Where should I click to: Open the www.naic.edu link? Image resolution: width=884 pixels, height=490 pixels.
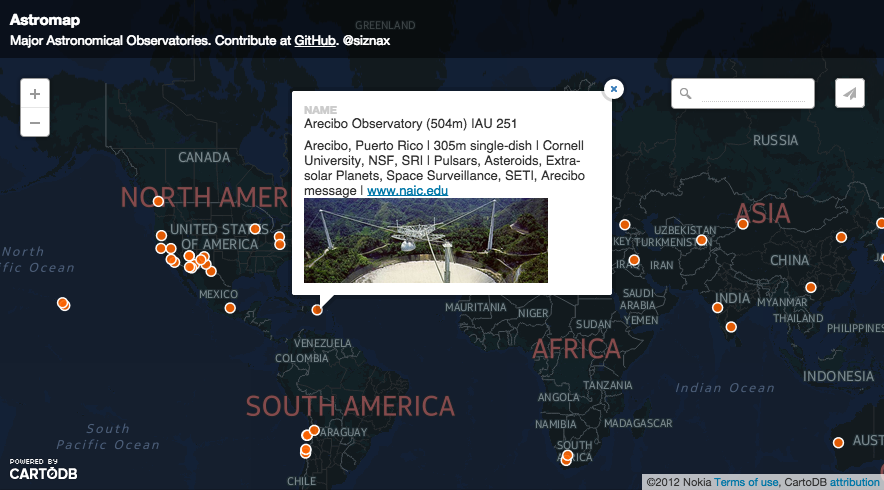(x=407, y=191)
